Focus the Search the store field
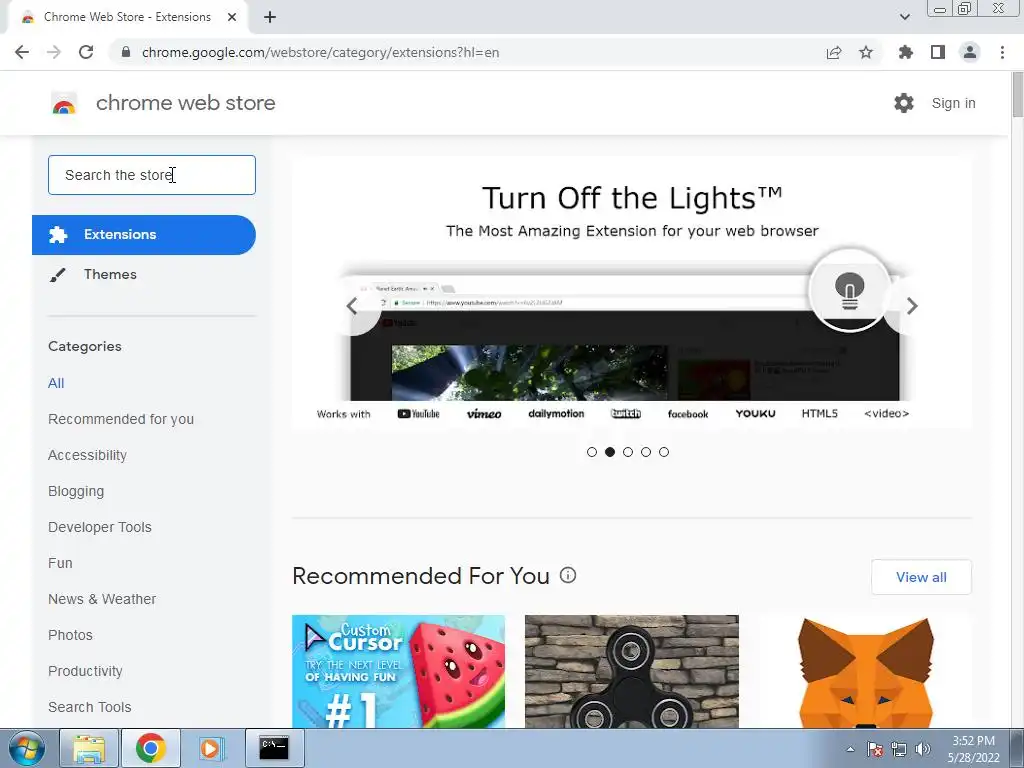 (x=152, y=175)
